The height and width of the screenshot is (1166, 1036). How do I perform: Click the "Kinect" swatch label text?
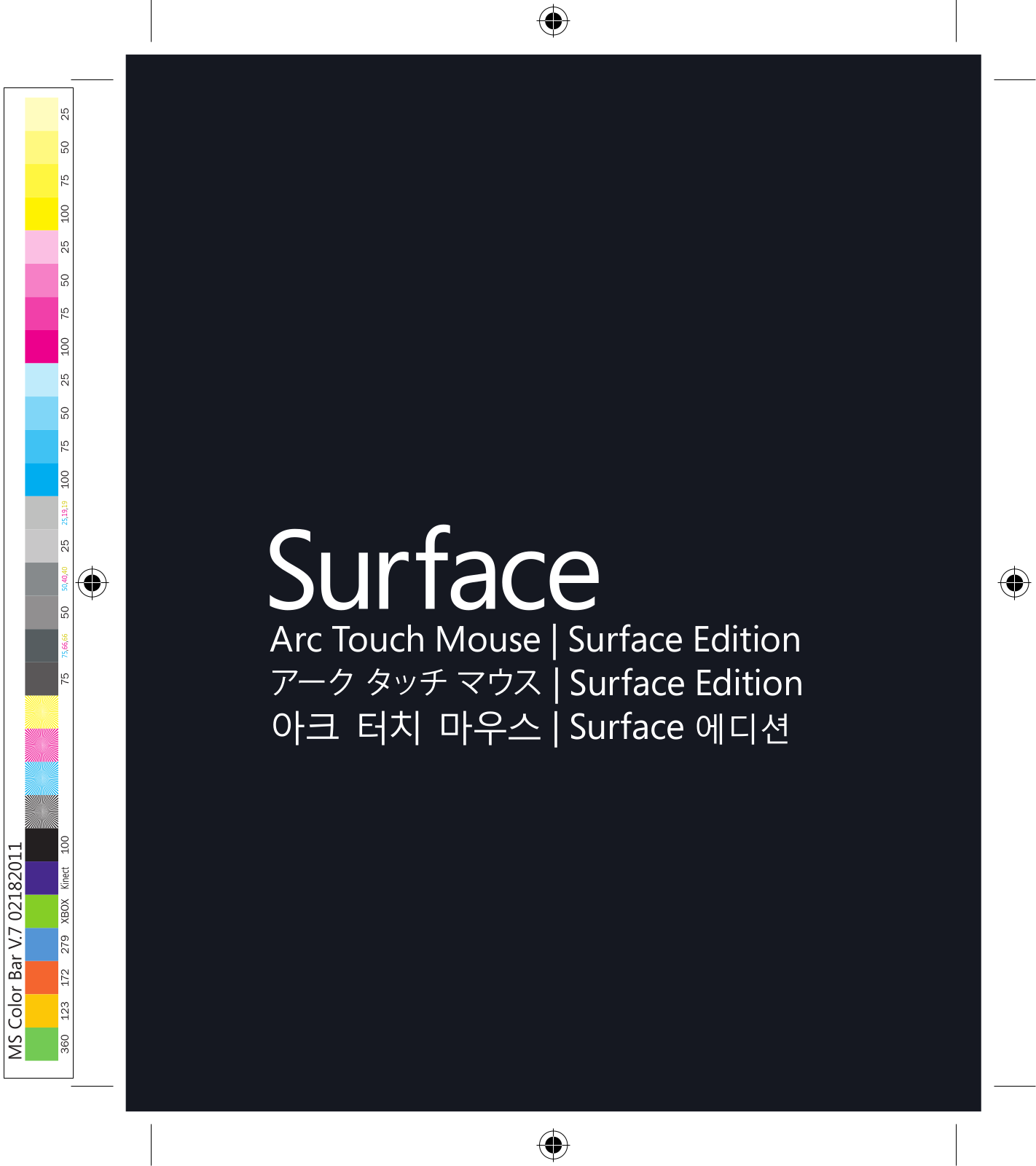click(x=65, y=877)
